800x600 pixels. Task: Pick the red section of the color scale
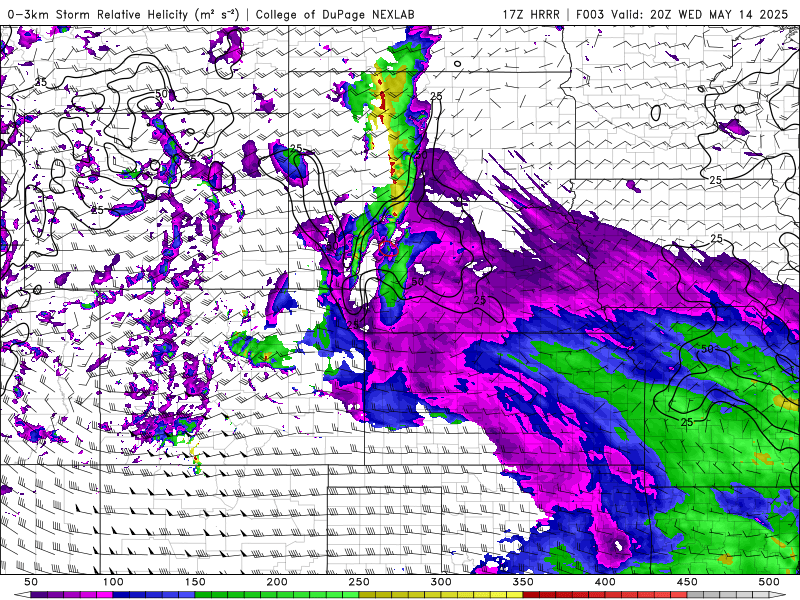click(605, 595)
